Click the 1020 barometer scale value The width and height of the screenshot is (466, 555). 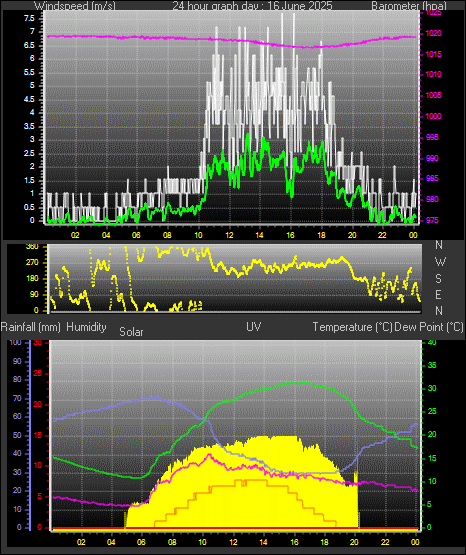(434, 33)
